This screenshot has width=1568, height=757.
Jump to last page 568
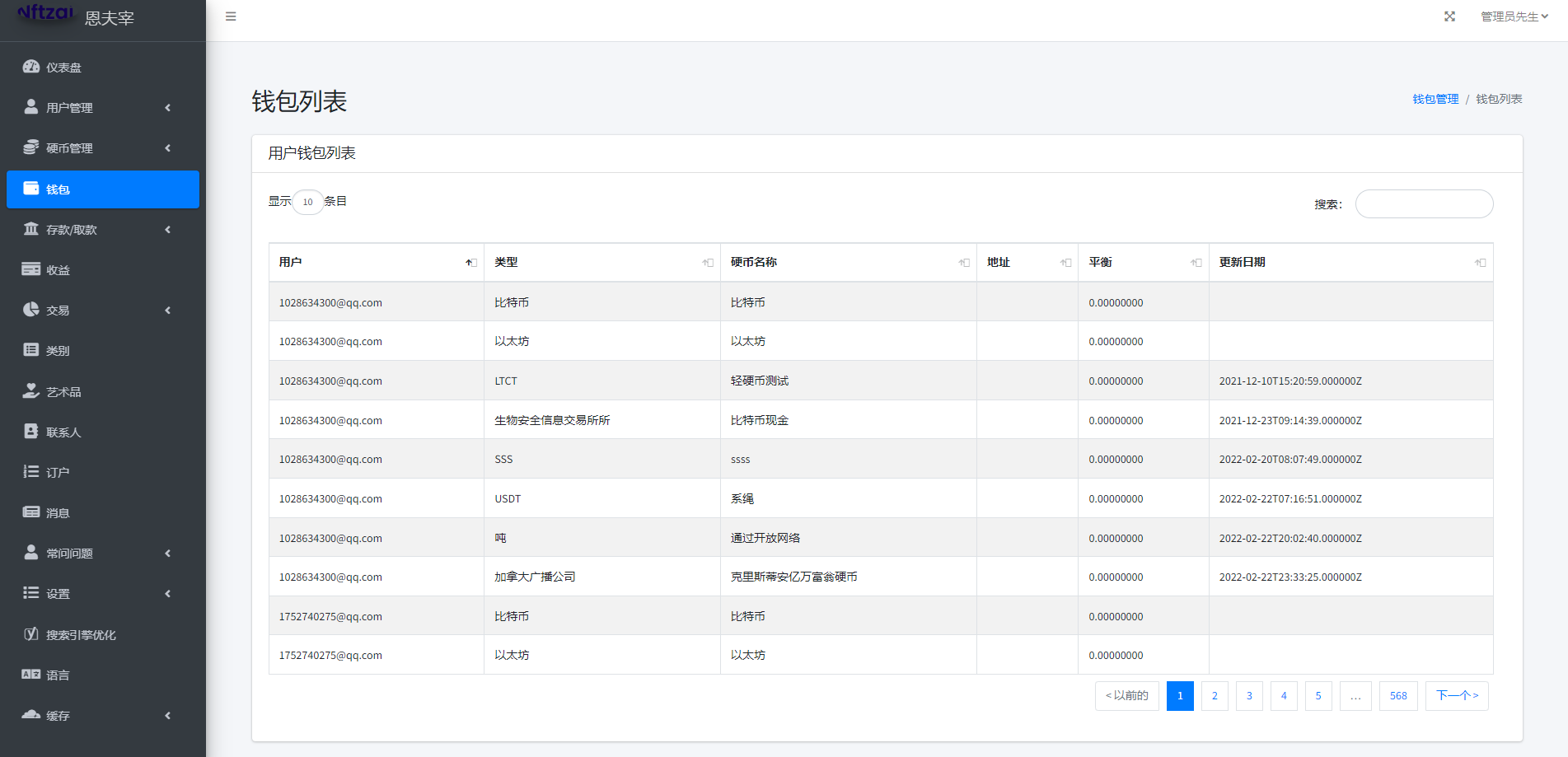tap(1398, 696)
